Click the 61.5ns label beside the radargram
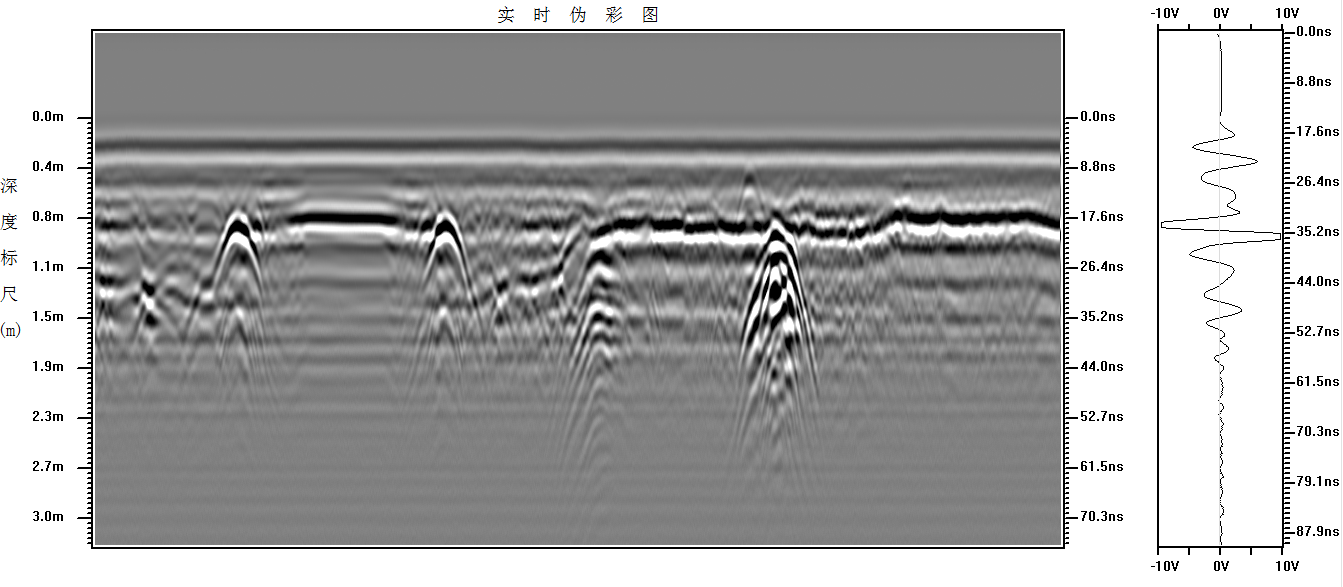 1102,467
